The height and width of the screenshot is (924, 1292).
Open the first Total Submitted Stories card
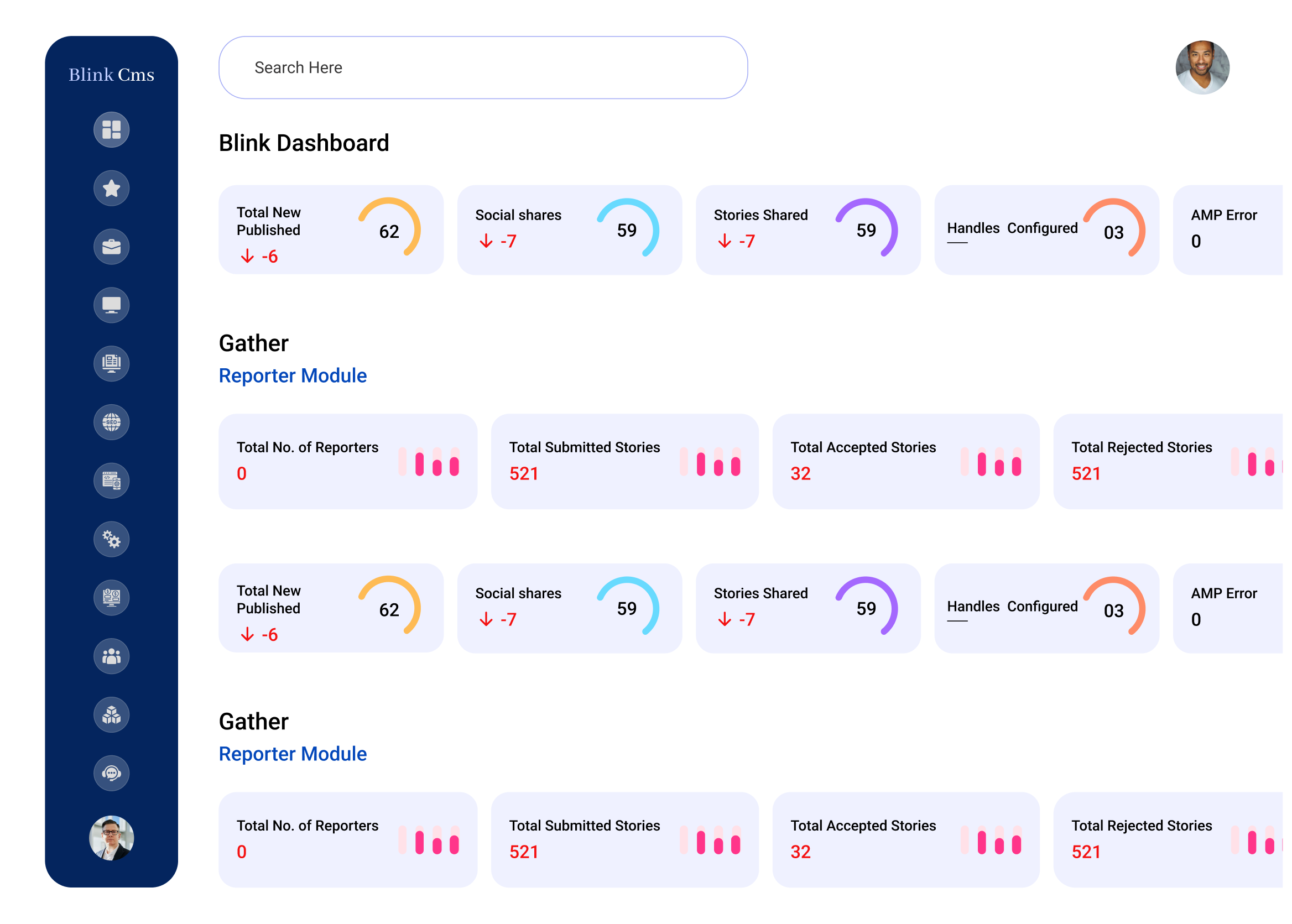pos(624,461)
